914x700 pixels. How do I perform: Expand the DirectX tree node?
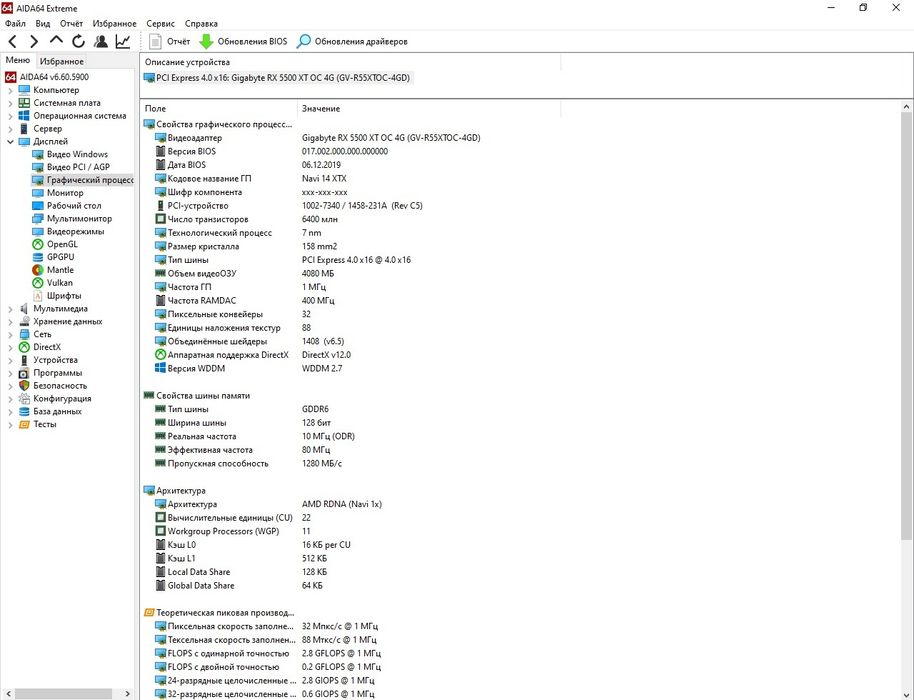[x=10, y=347]
